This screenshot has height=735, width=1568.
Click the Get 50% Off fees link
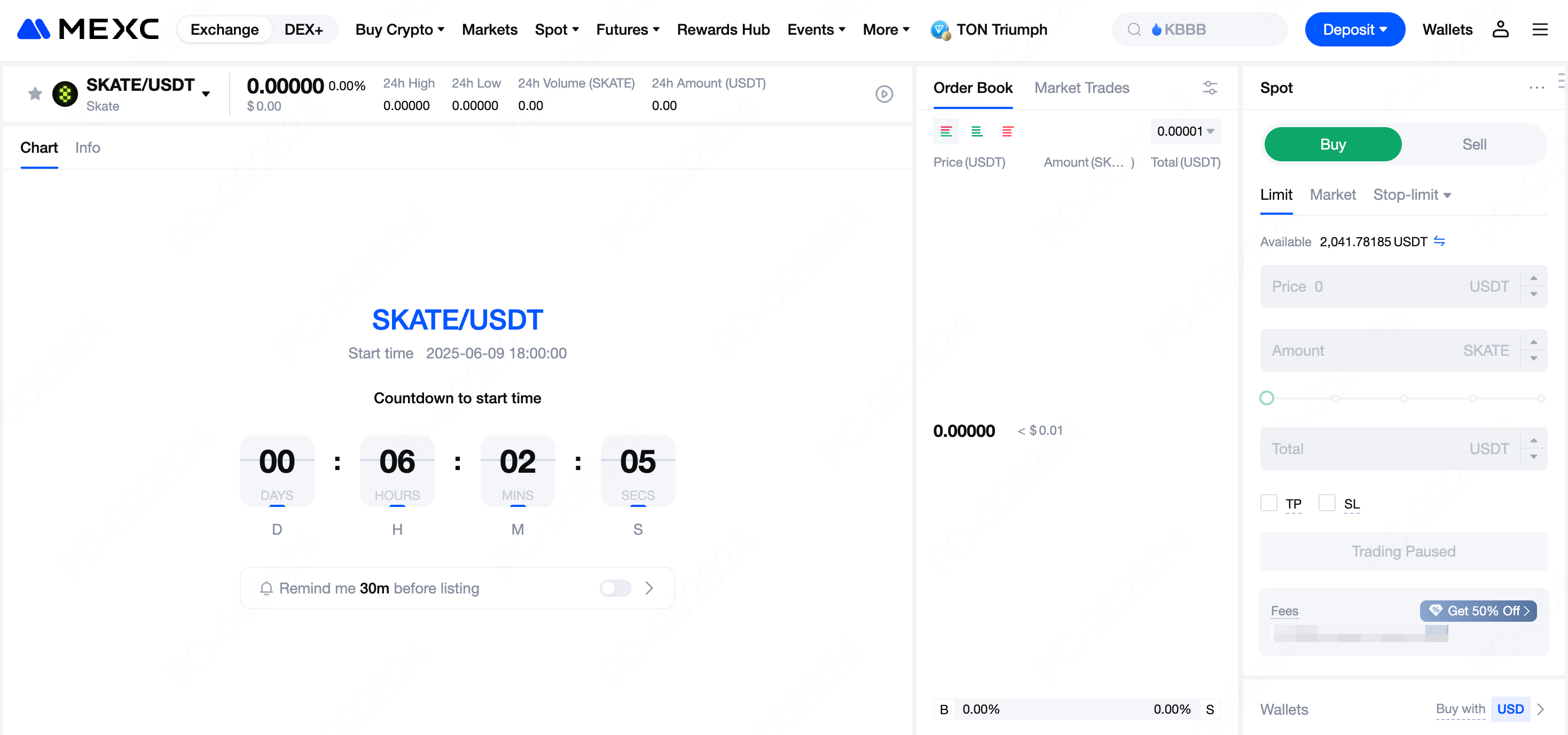tap(1478, 610)
